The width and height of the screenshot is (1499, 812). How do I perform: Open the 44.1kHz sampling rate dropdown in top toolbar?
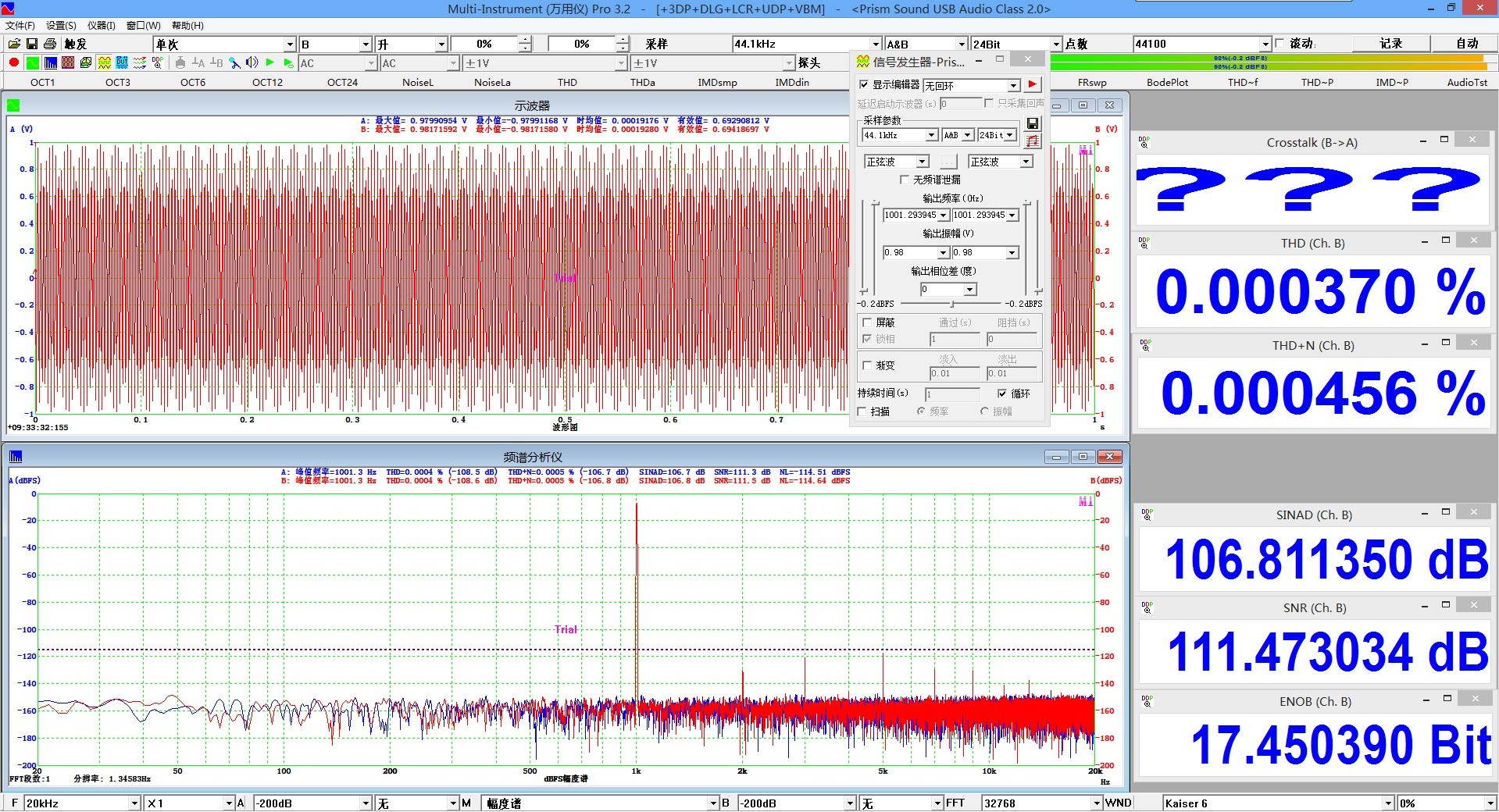click(x=876, y=45)
